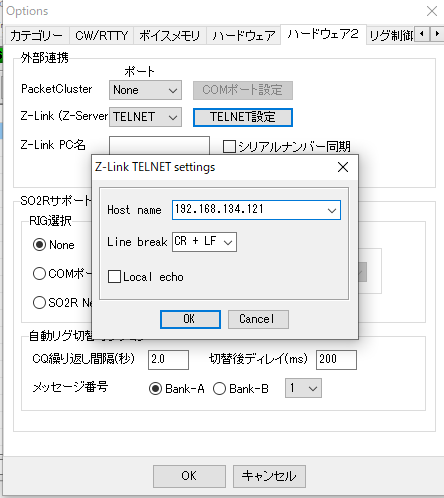Open the partially visible リグ制御 tab
444x498 pixels.
[390, 35]
